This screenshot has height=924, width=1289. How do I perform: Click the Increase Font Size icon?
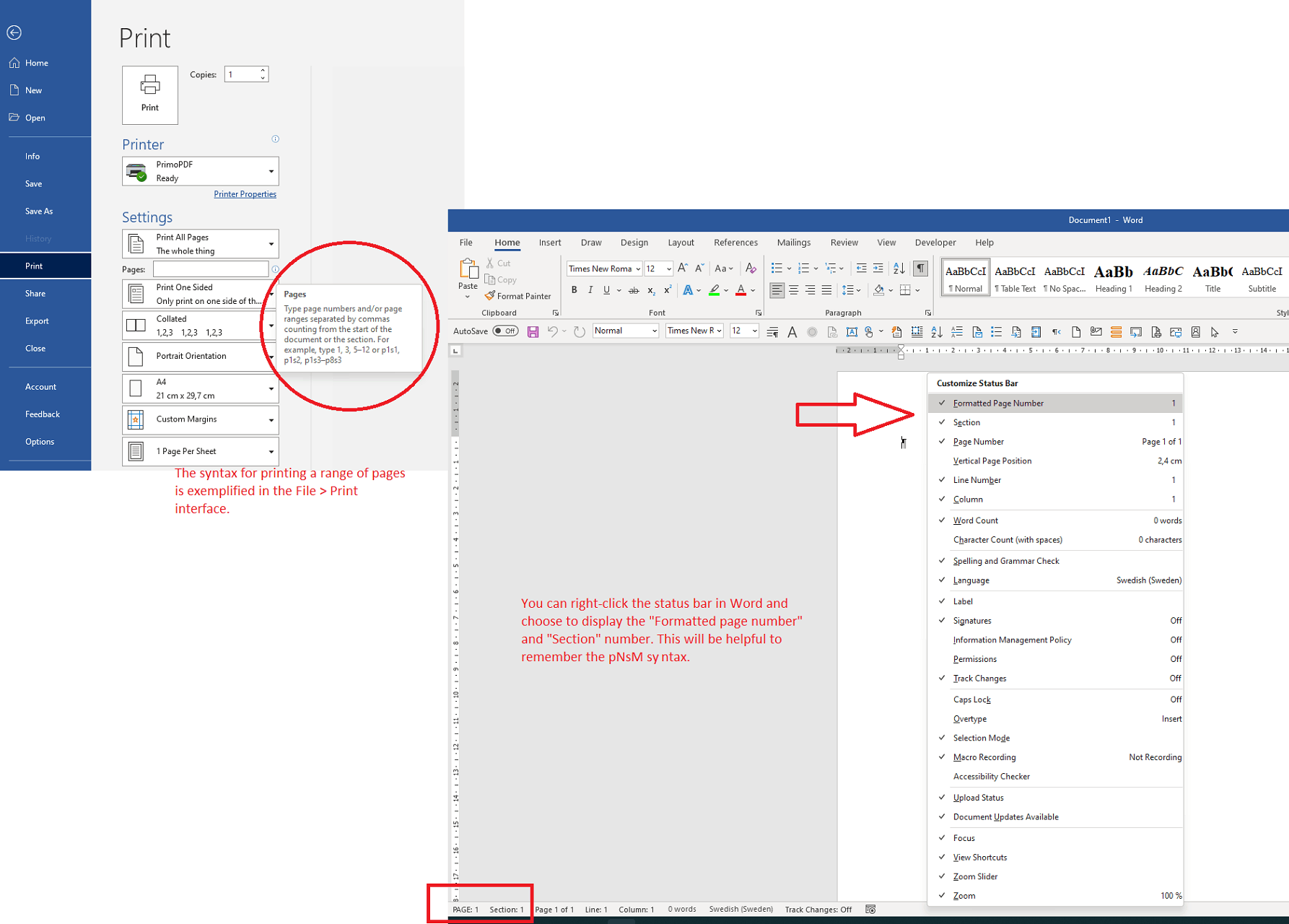click(x=683, y=269)
